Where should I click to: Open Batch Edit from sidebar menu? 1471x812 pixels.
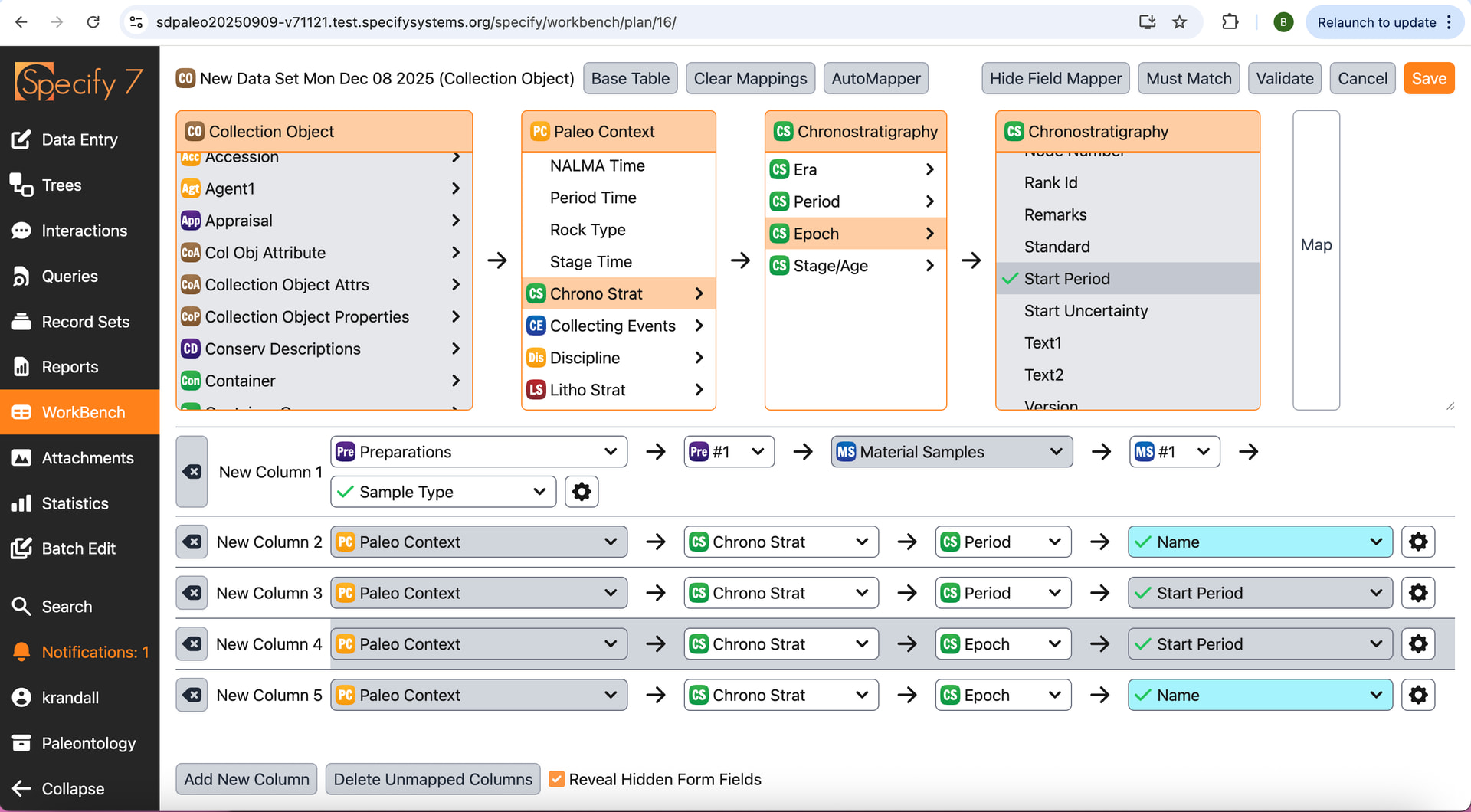point(78,548)
